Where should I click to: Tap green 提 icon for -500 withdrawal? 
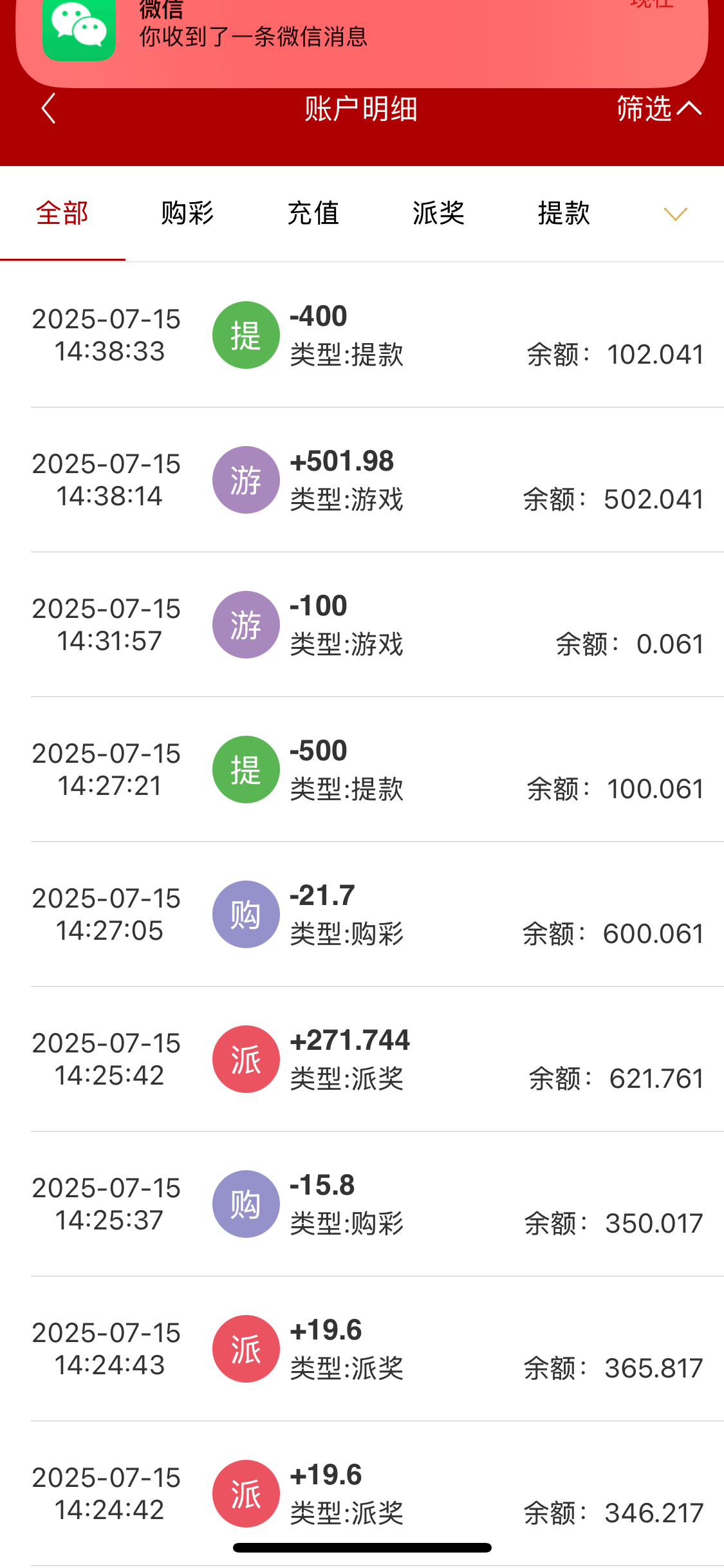[246, 770]
